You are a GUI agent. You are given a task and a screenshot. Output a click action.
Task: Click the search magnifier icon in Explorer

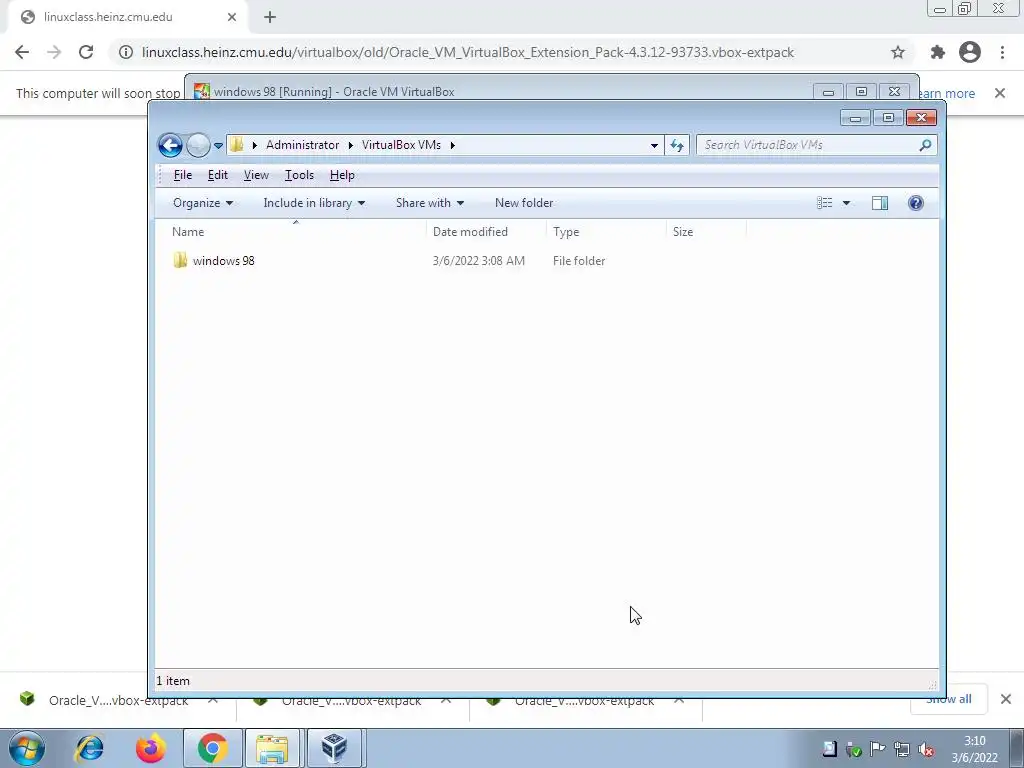point(925,145)
